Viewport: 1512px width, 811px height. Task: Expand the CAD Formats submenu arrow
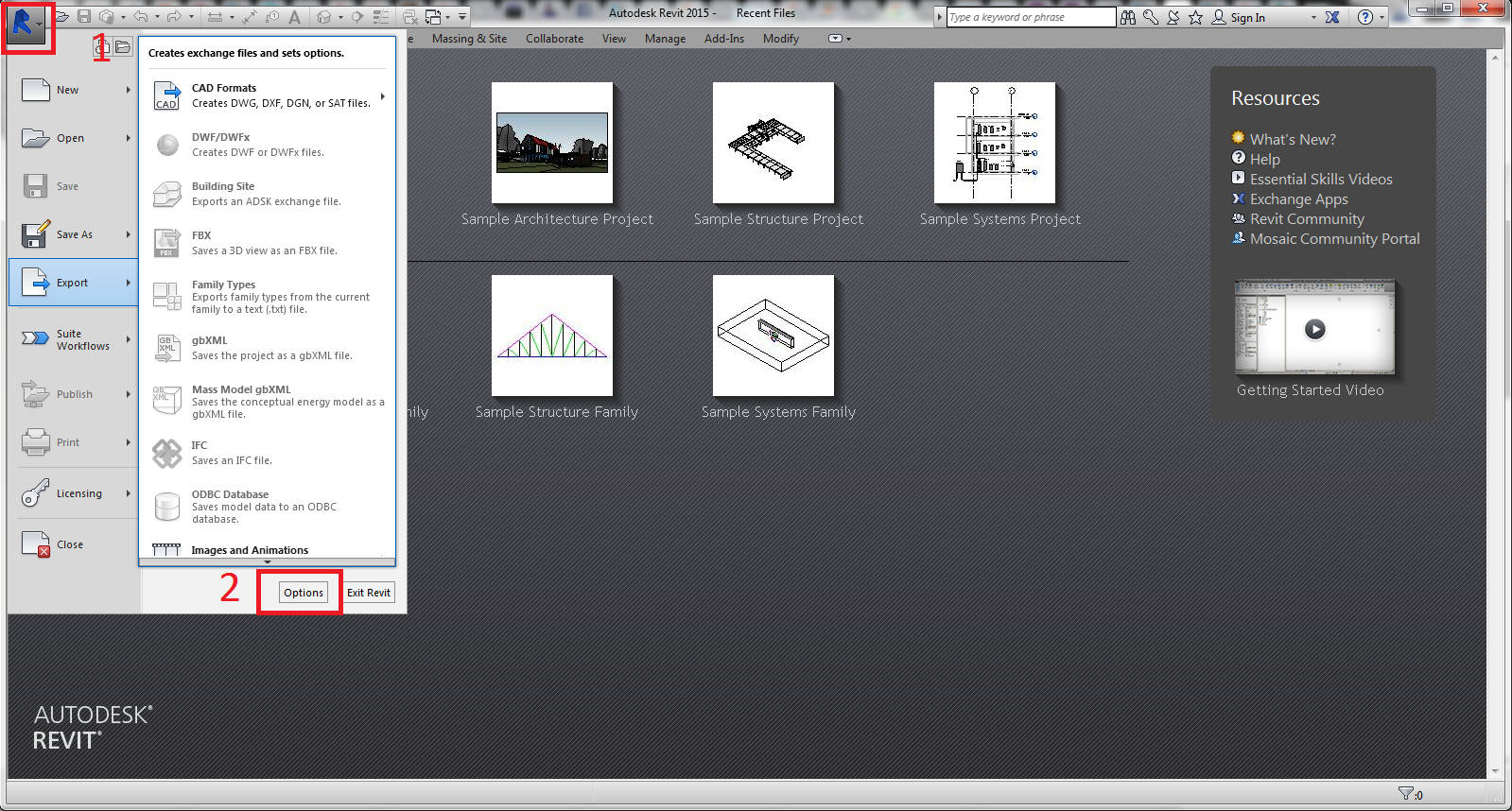383,95
